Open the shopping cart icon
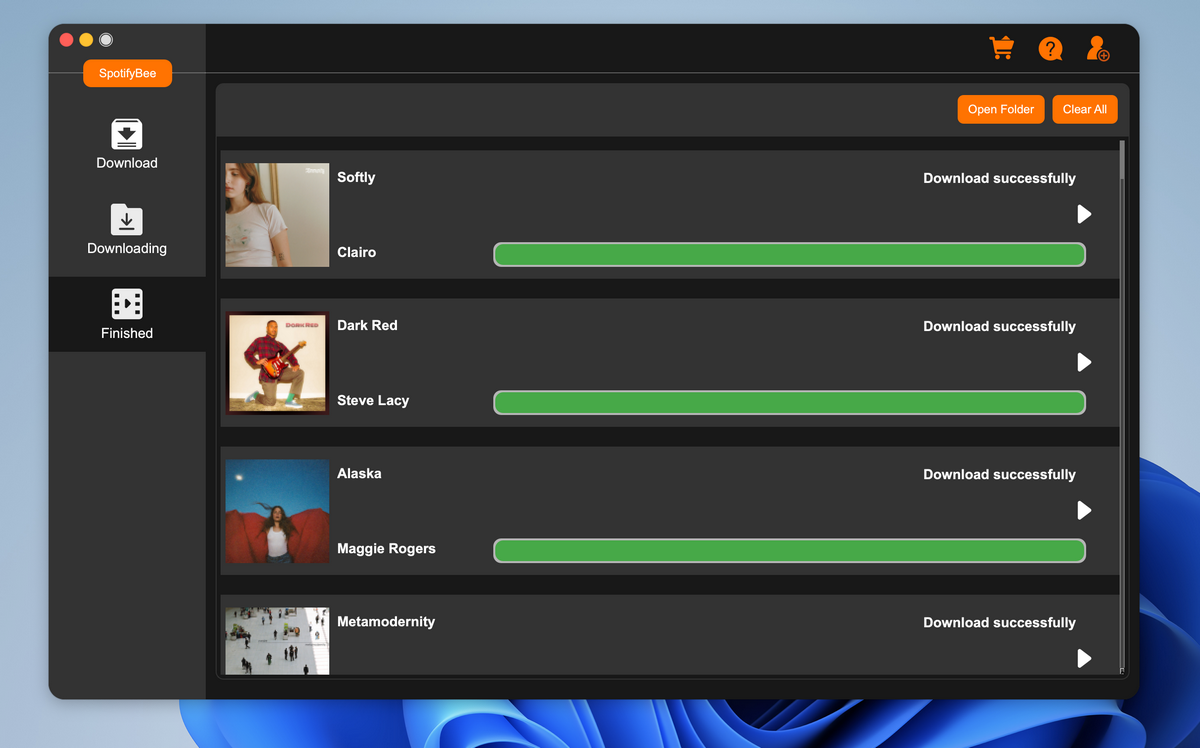The height and width of the screenshot is (748, 1200). coord(1001,48)
